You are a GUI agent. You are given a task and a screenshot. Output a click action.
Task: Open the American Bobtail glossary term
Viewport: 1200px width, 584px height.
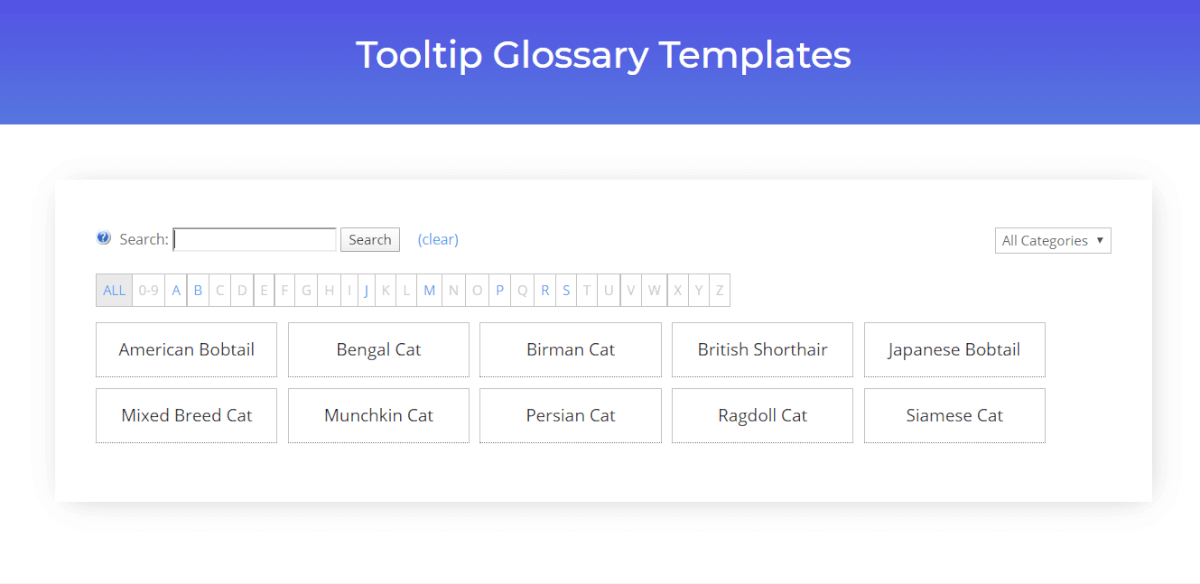[x=187, y=350]
